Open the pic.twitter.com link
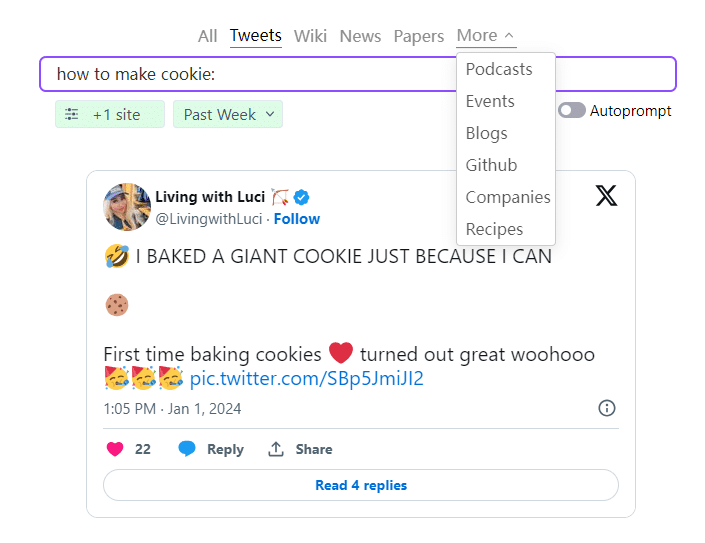705x543 pixels. tap(306, 379)
